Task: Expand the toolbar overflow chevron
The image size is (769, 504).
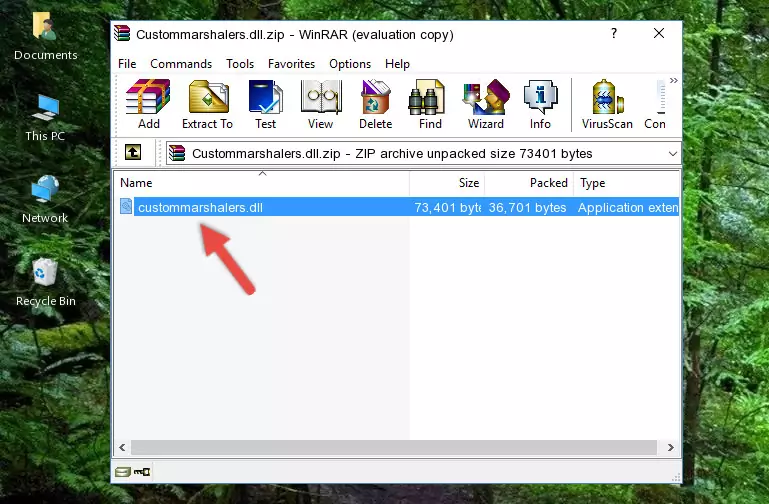Action: point(674,80)
